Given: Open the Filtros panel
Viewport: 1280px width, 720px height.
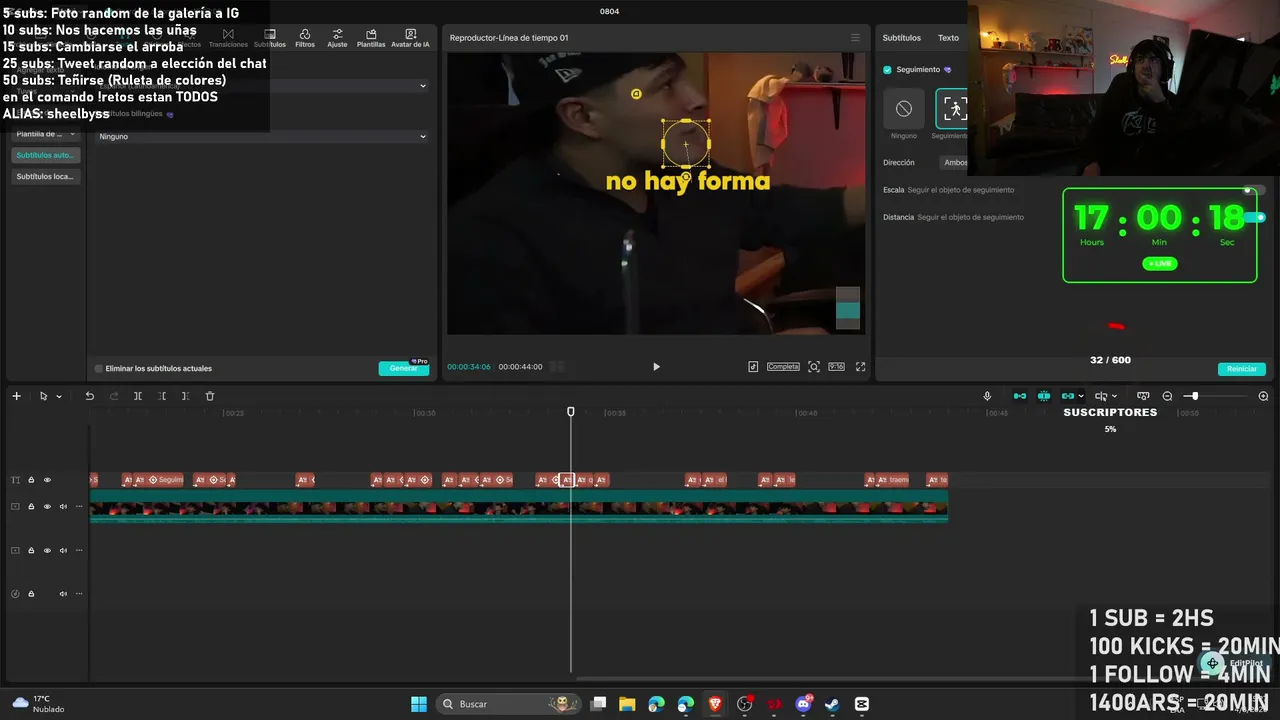Looking at the screenshot, I should (305, 38).
